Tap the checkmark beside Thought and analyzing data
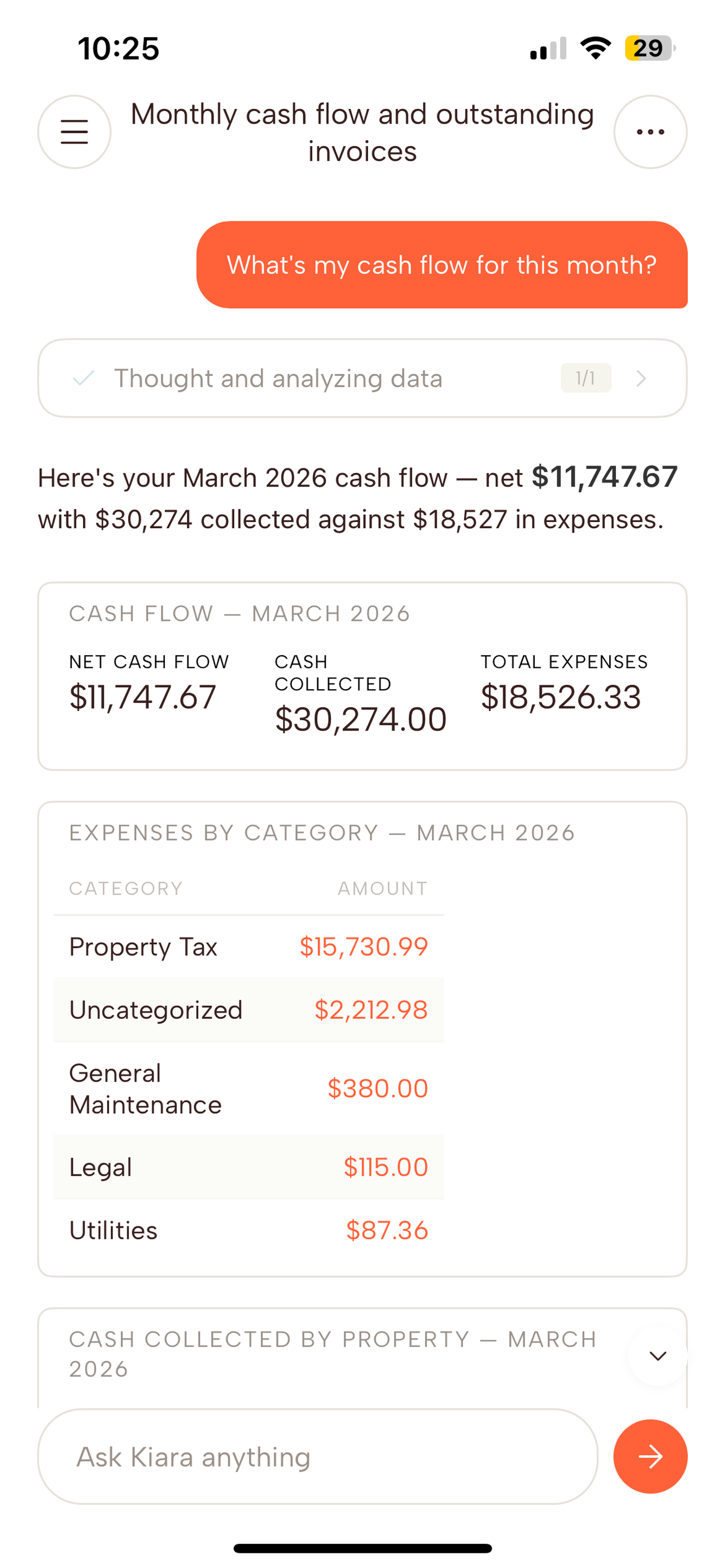Viewport: 725px width, 1568px height. (x=84, y=378)
